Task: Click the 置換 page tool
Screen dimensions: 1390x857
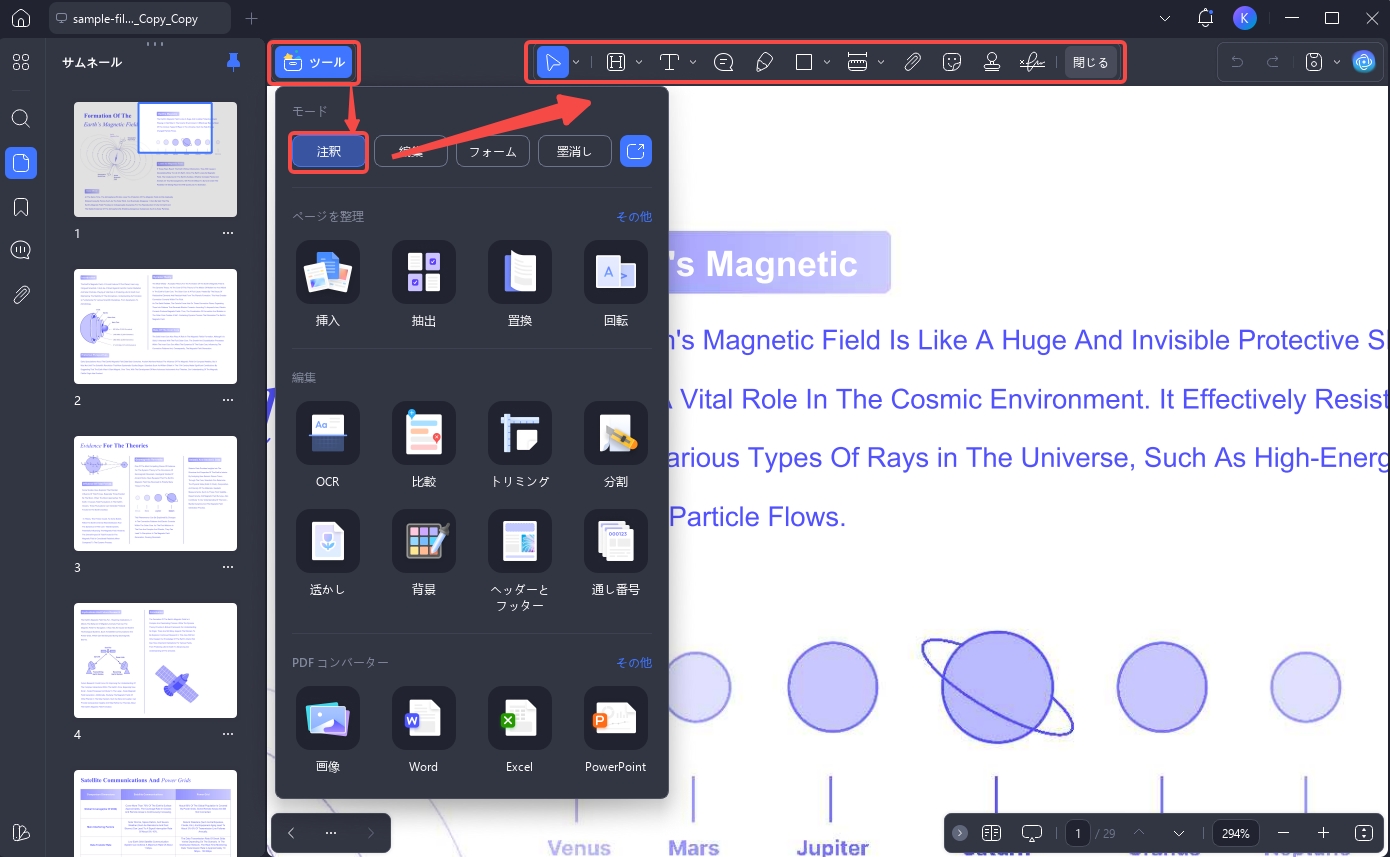Action: coord(520,284)
